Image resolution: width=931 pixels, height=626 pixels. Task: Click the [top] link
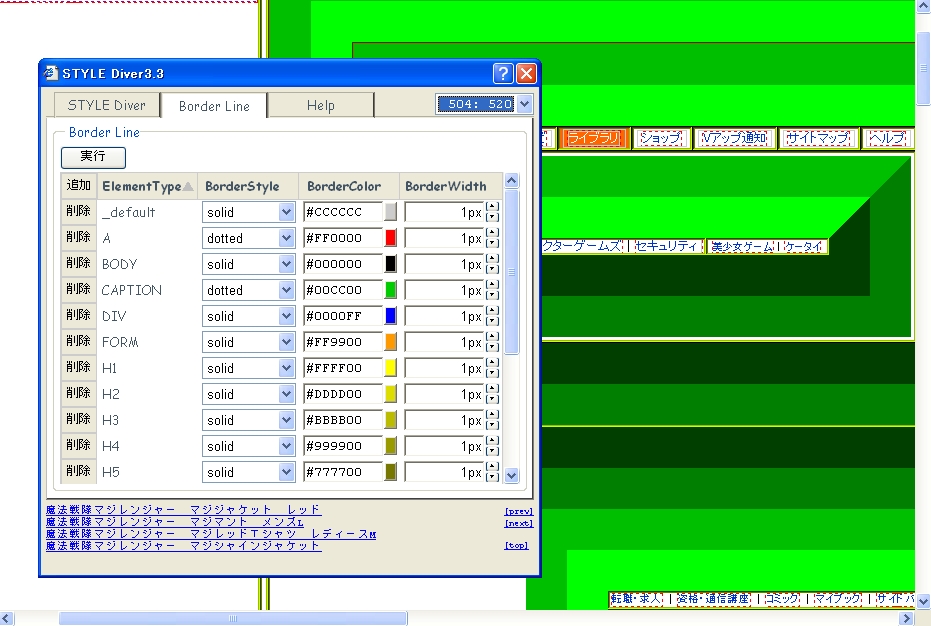(517, 545)
